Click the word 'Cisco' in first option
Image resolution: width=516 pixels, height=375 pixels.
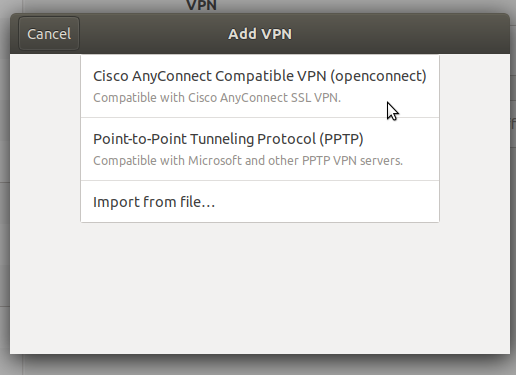tap(111, 76)
